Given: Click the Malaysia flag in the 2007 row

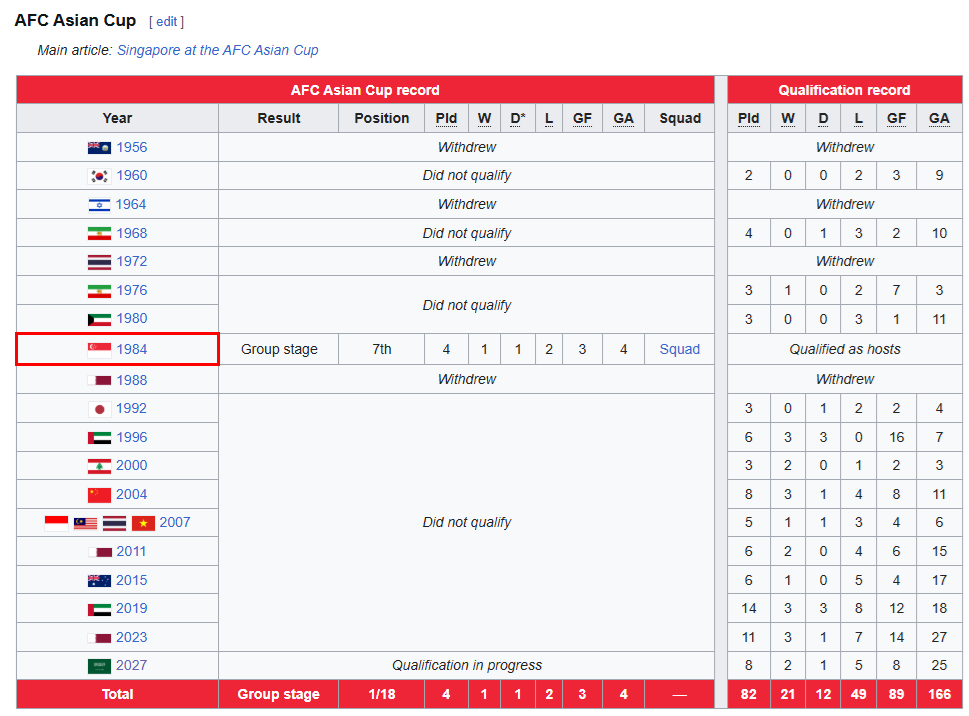Looking at the screenshot, I should (x=85, y=523).
